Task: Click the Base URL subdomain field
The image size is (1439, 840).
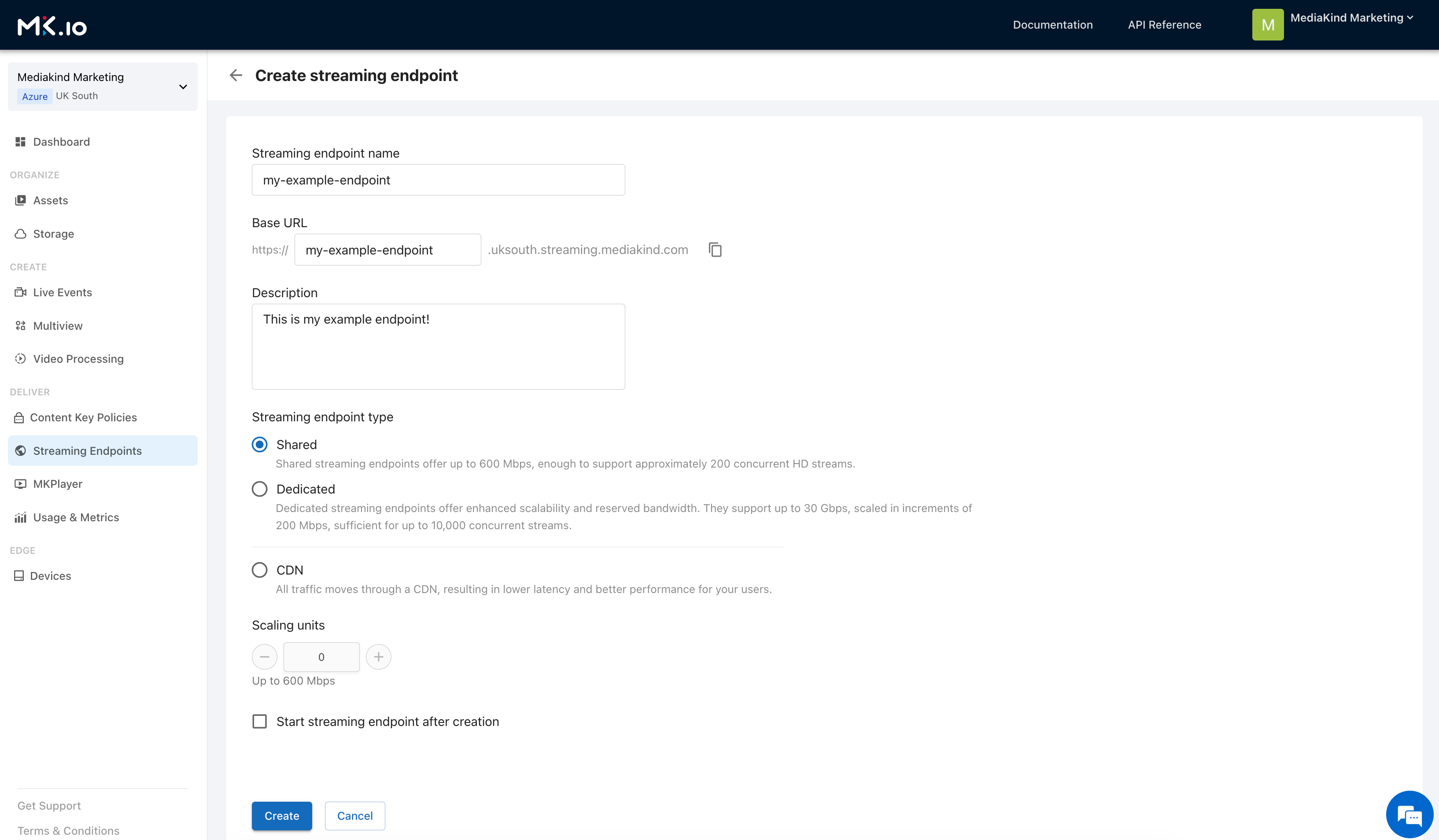Action: click(x=388, y=250)
